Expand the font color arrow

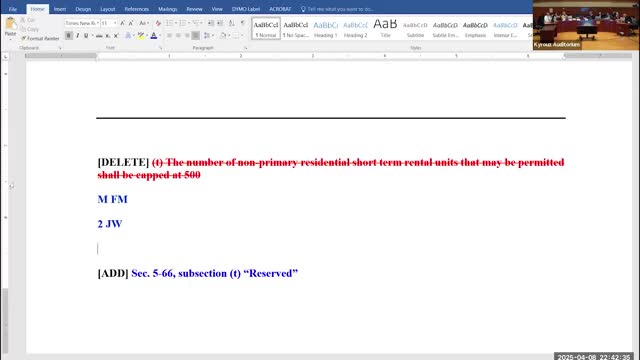160,36
